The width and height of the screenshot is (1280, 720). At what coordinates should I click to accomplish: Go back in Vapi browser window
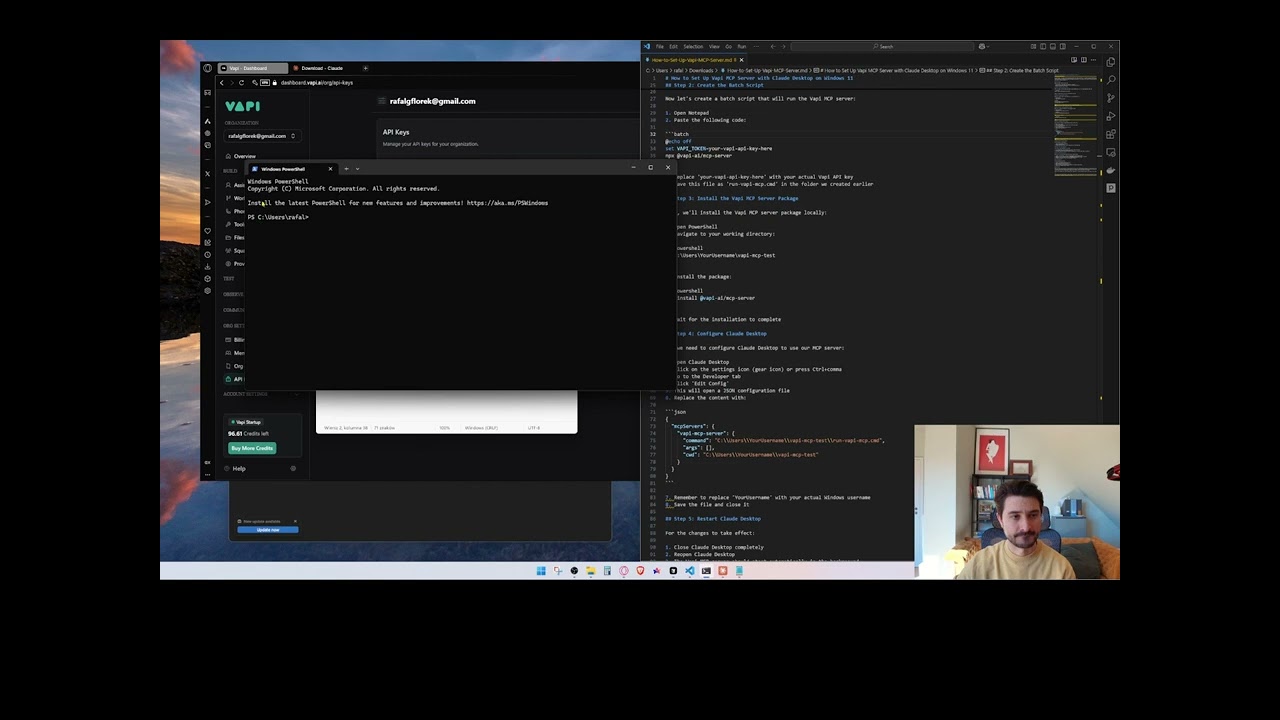[x=222, y=83]
